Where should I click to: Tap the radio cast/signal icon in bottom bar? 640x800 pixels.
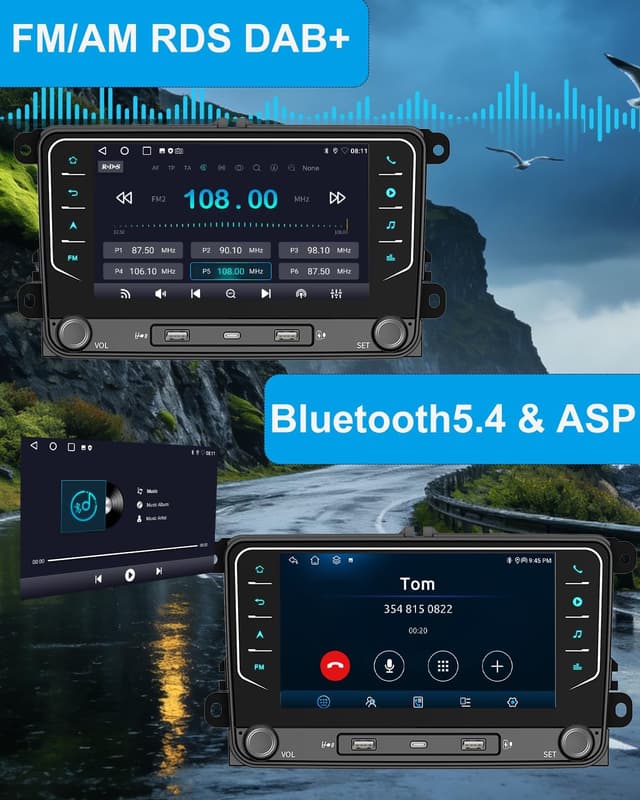pos(125,294)
